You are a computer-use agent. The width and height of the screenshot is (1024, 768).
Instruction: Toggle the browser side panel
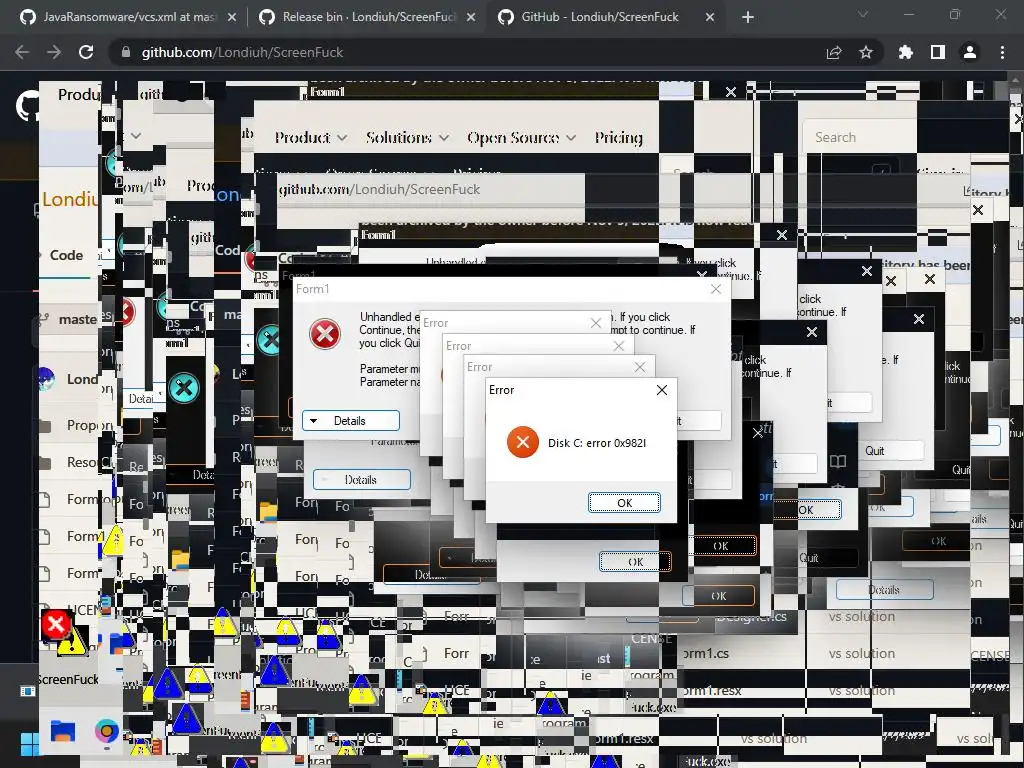tap(938, 52)
